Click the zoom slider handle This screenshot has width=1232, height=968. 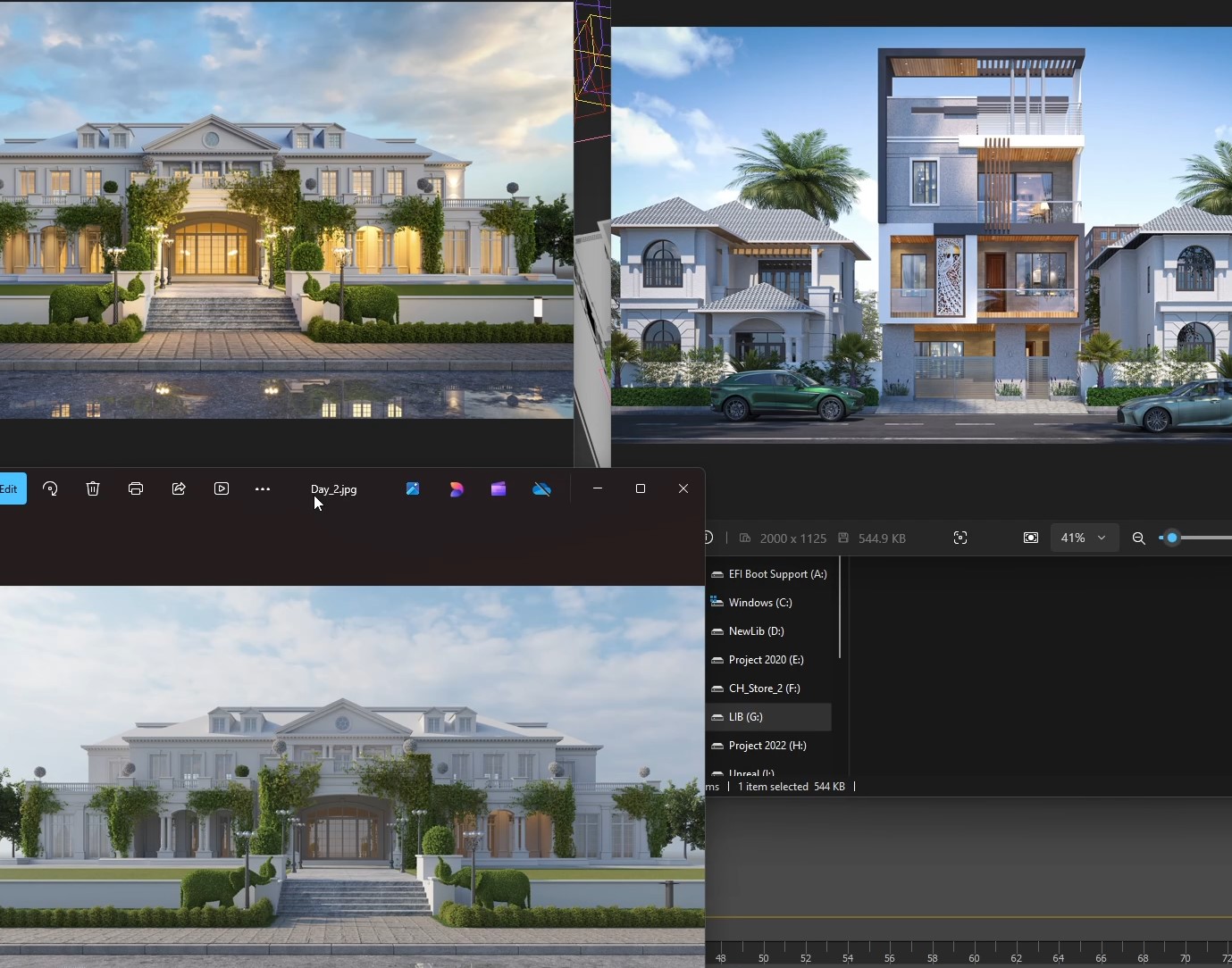[1172, 538]
